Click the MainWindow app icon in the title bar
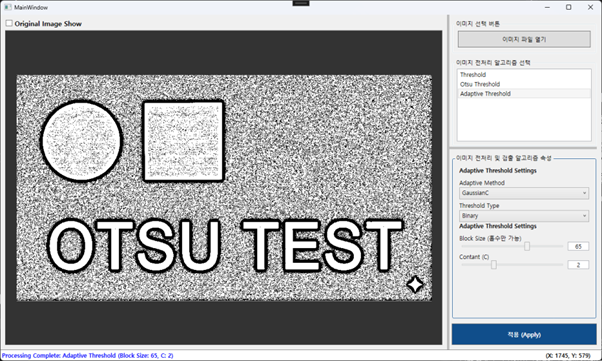This screenshot has width=602, height=361. [8, 7]
